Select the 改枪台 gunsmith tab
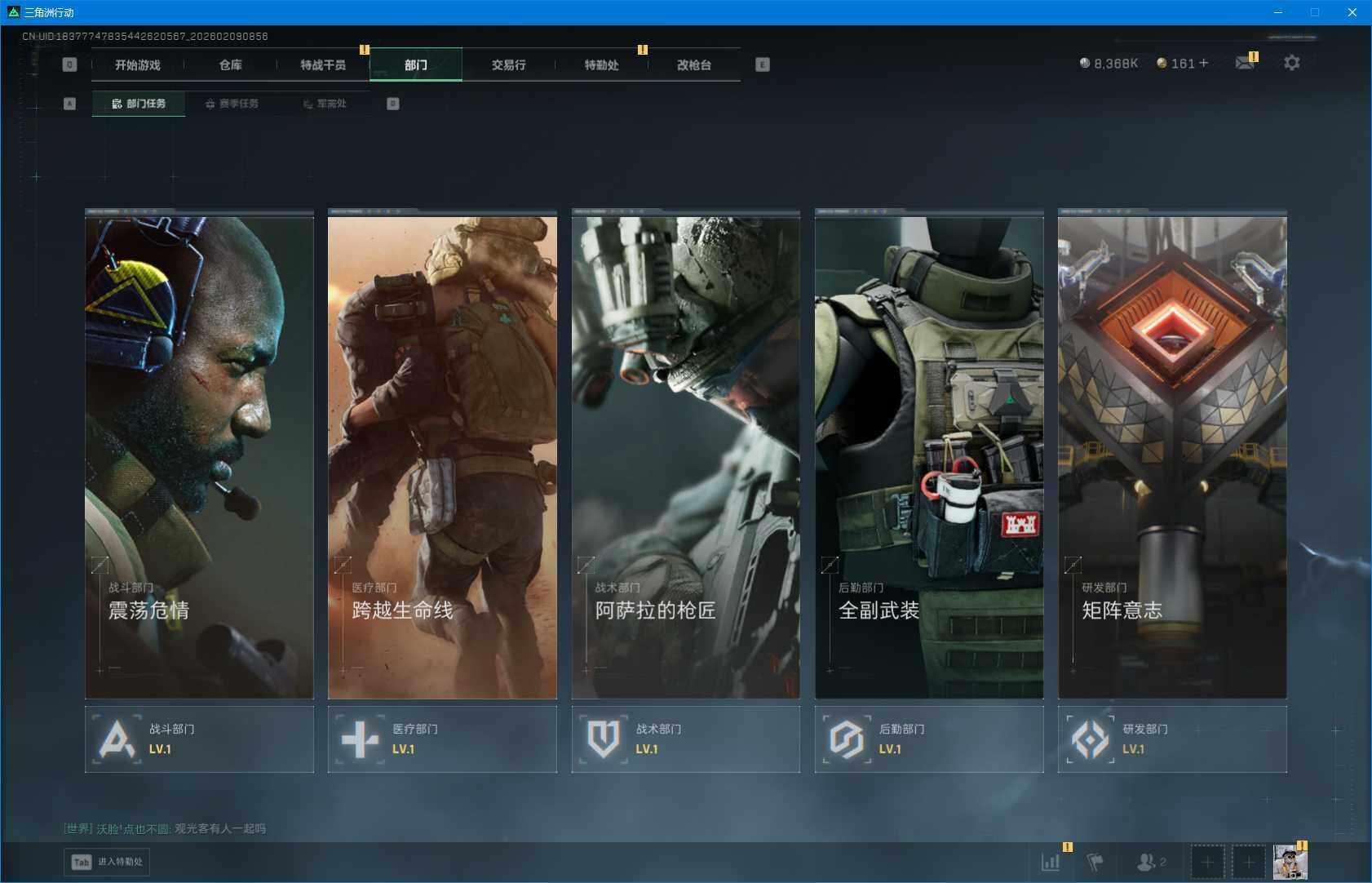1372x883 pixels. point(694,65)
